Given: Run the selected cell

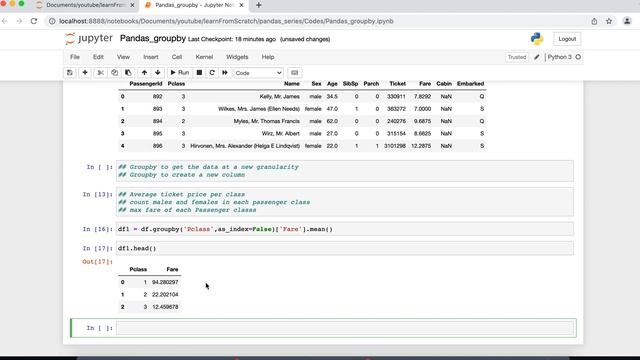Looking at the screenshot, I should click(180, 73).
